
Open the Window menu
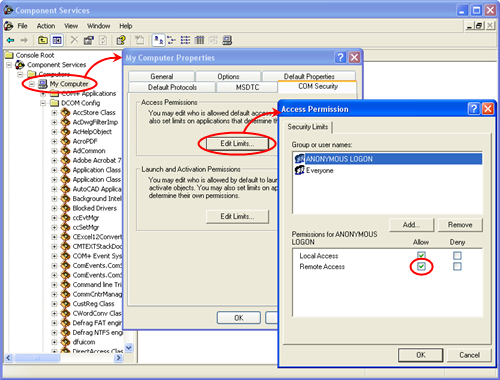[98, 26]
